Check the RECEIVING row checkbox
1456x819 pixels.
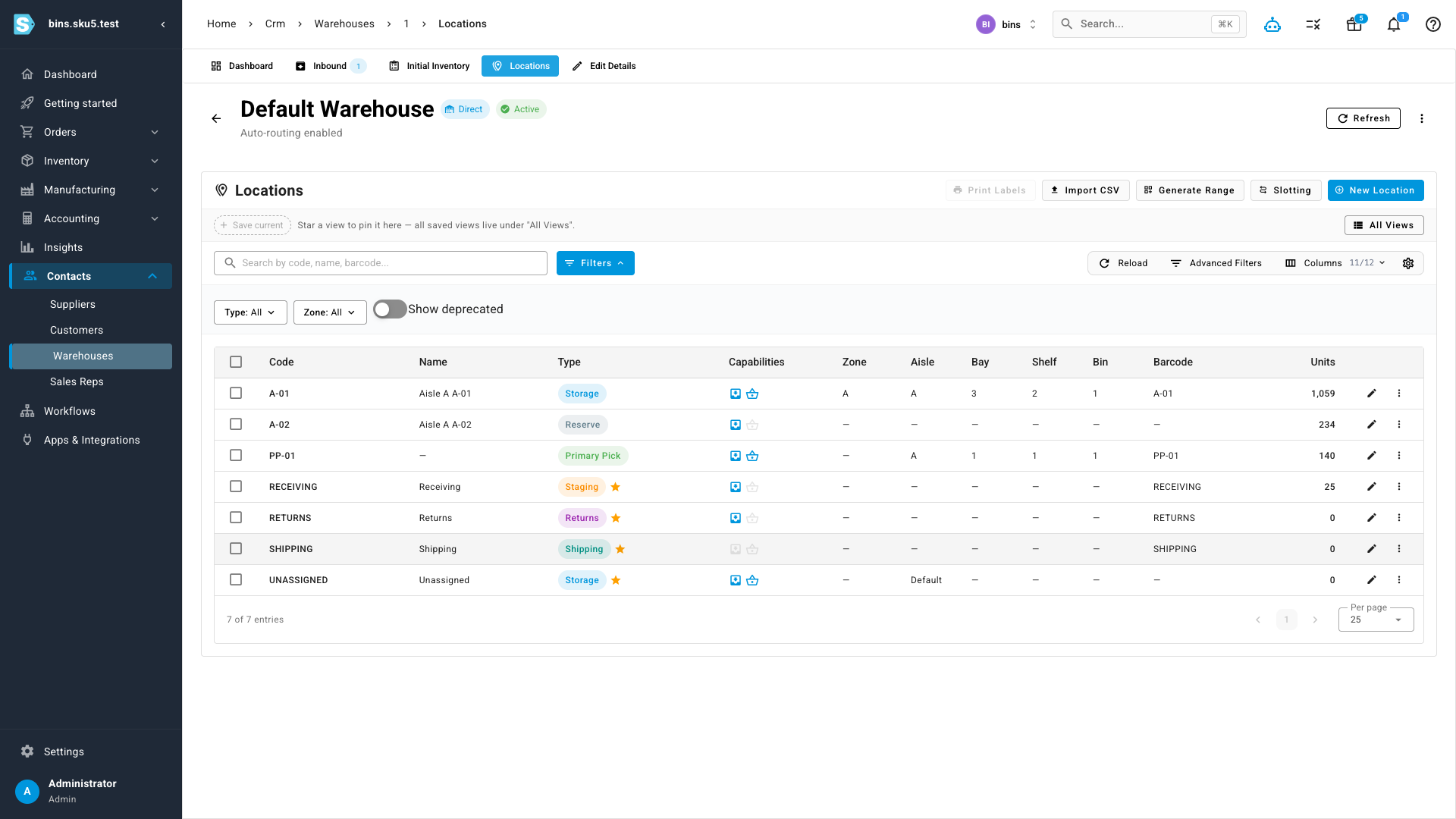pos(236,487)
